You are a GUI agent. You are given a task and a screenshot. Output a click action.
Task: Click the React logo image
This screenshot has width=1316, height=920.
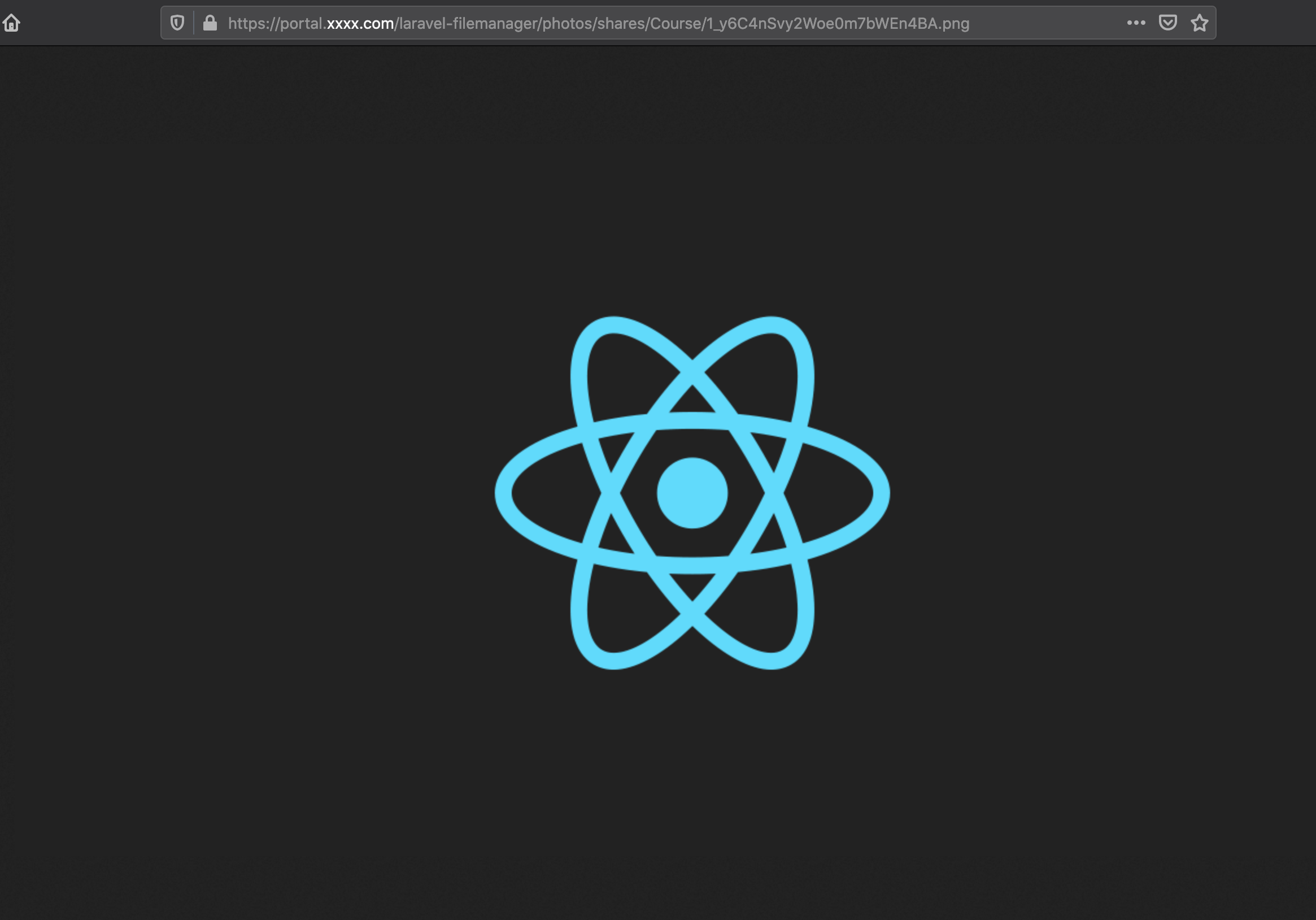click(692, 493)
